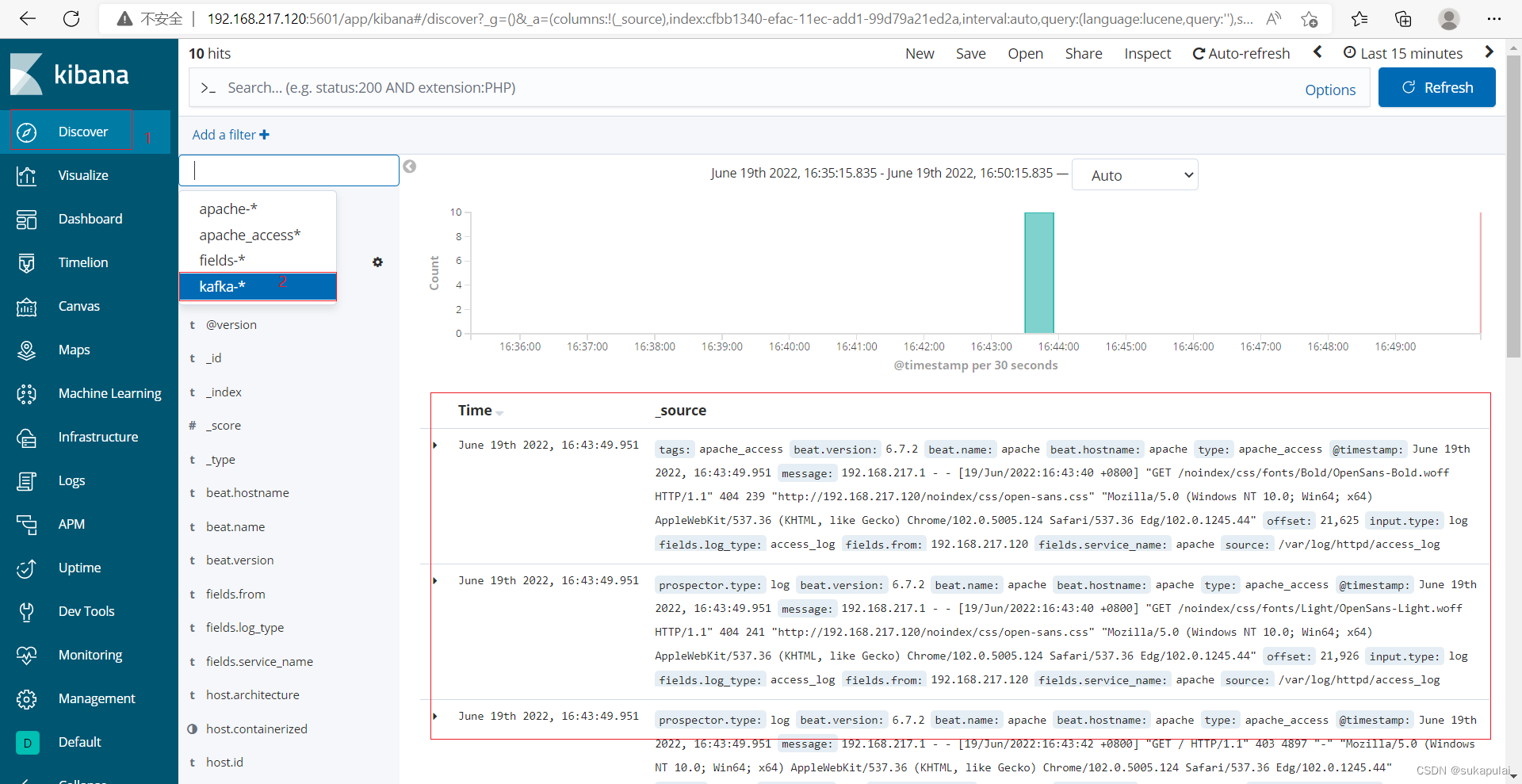Open the interval Auto dropdown
Viewport: 1522px width, 784px height.
coord(1134,175)
